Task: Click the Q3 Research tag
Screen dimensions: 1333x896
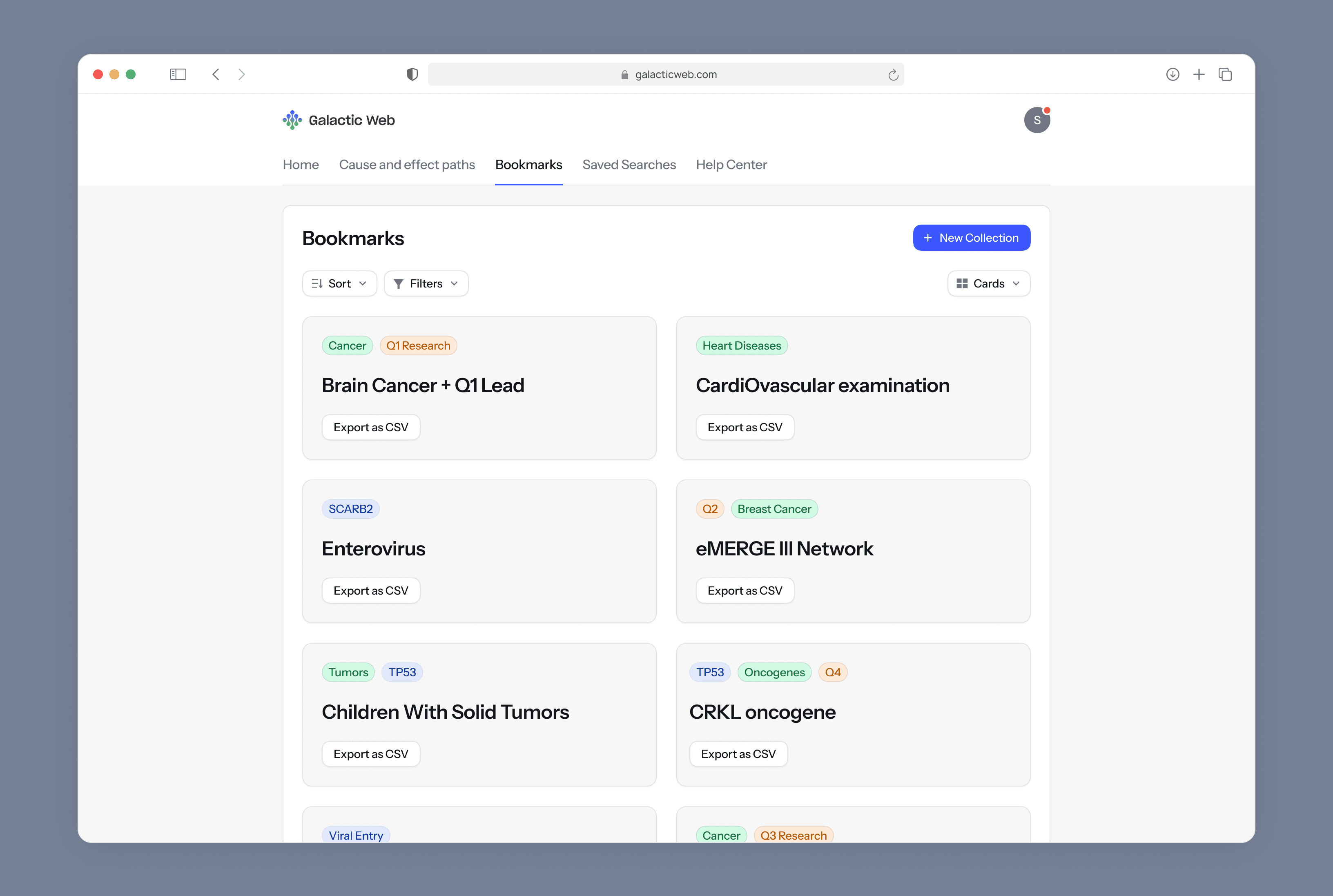Action: (x=793, y=835)
